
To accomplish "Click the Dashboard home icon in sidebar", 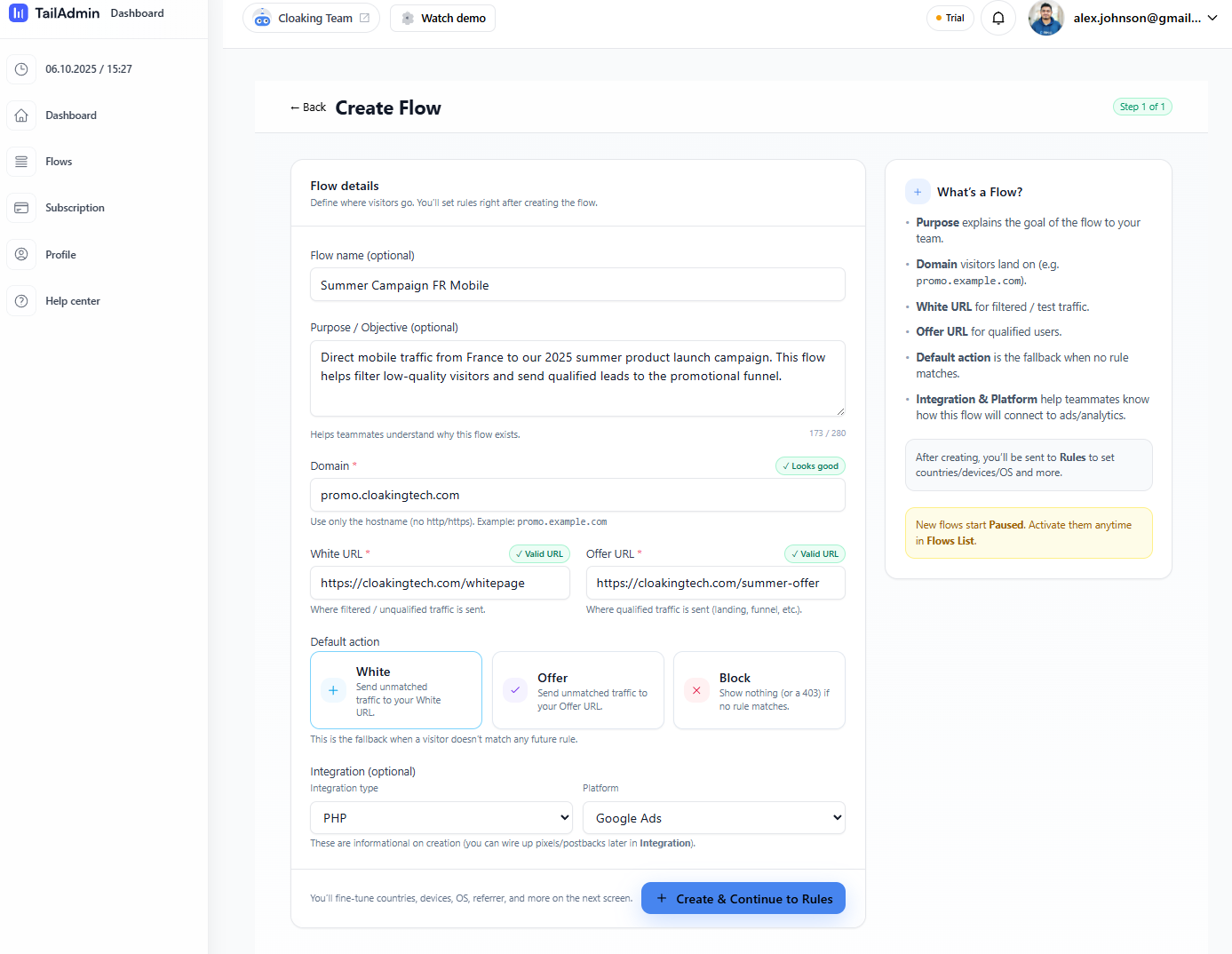I will click(21, 115).
